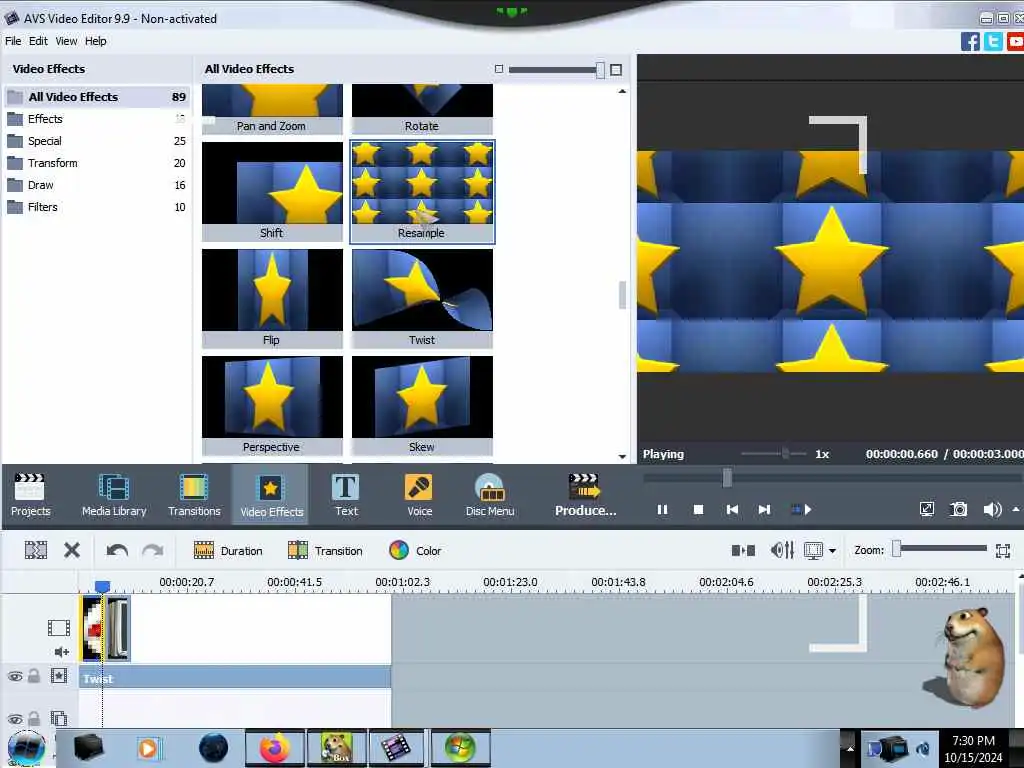Viewport: 1024px width, 768px height.
Task: Take a snapshot of the preview
Action: [959, 509]
